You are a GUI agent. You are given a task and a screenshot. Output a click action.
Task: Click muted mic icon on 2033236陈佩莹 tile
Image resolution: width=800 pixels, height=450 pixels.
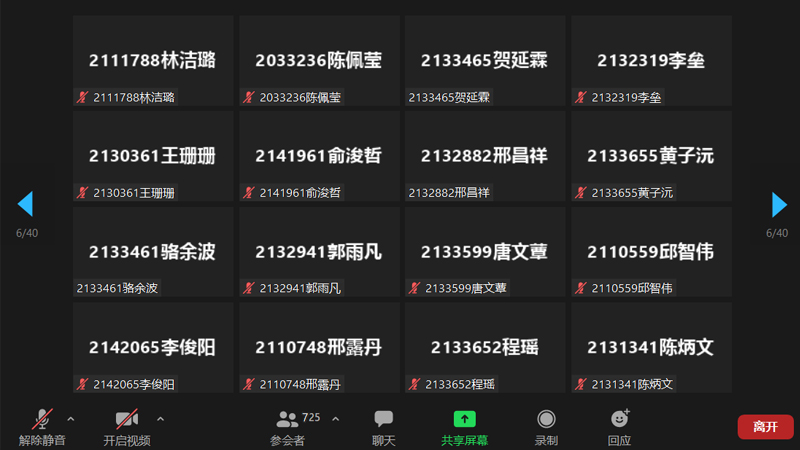248,97
